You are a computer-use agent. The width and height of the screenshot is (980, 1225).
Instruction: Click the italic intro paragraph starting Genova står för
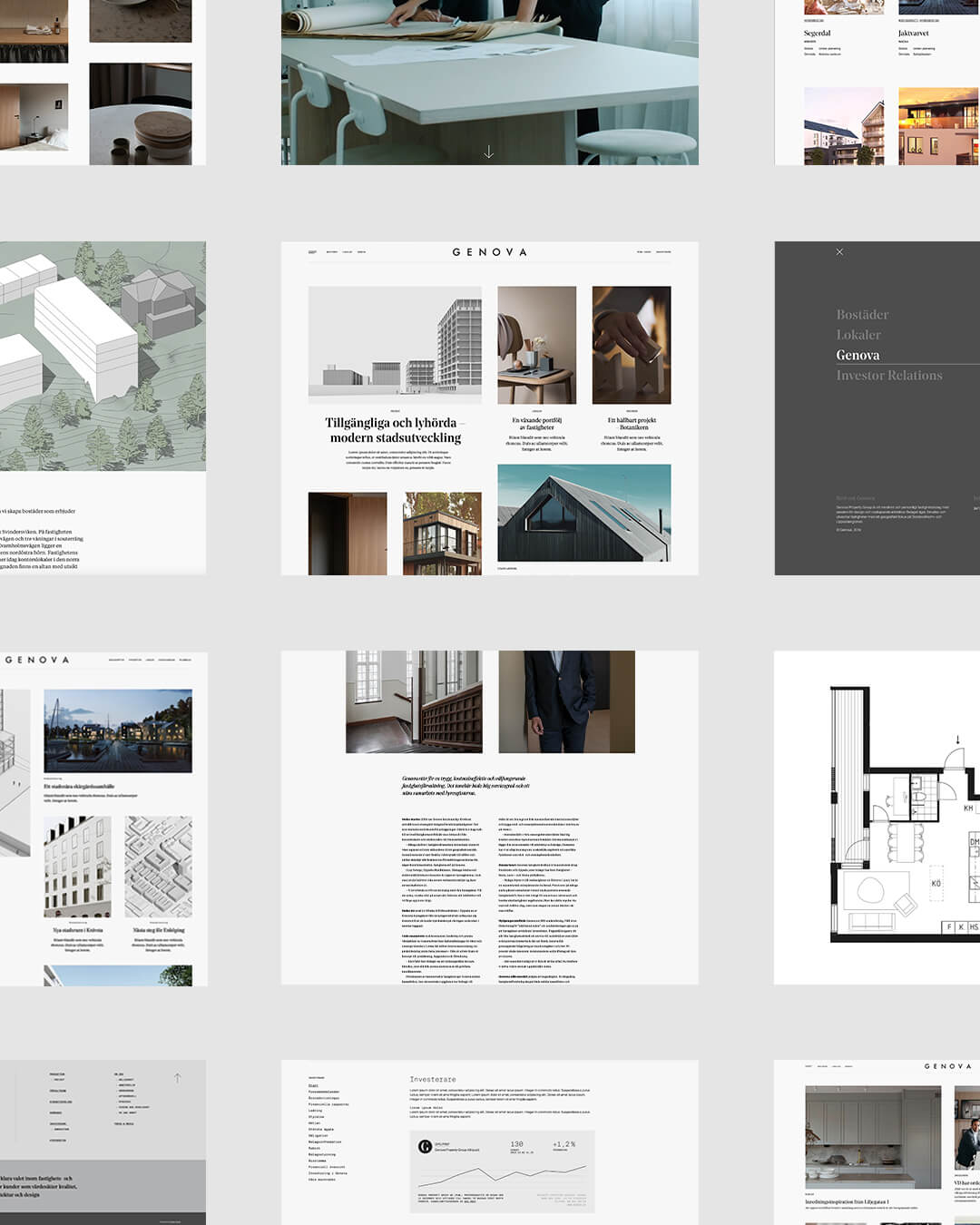465,786
